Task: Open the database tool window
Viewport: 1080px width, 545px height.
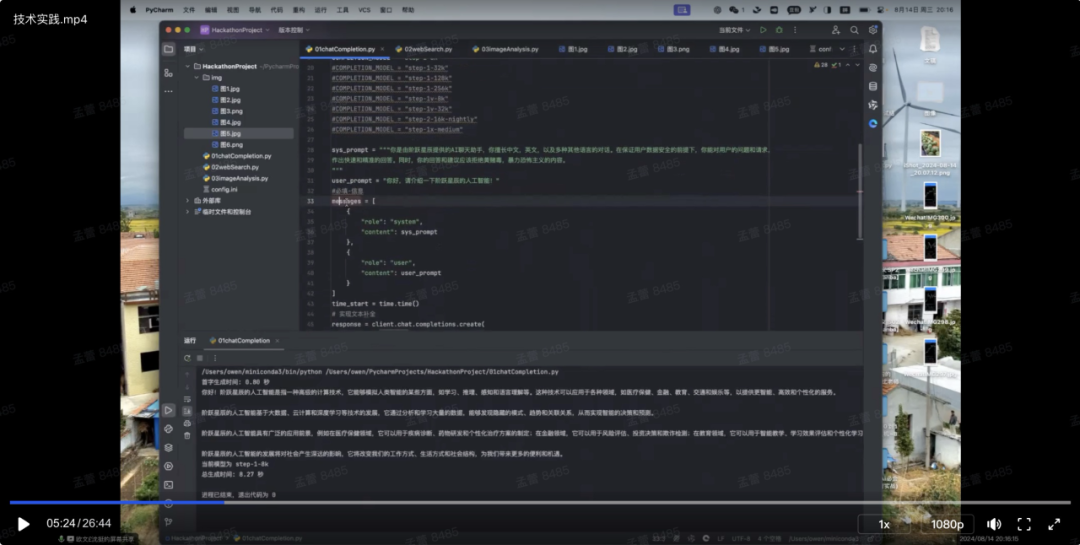Action: 873,86
